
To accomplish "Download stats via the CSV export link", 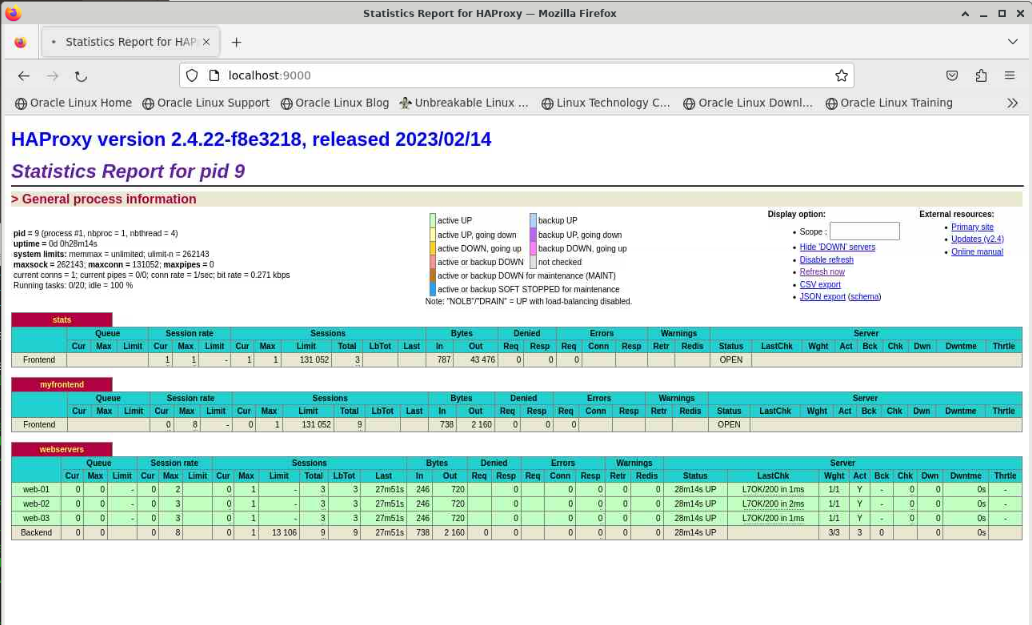I will (820, 285).
